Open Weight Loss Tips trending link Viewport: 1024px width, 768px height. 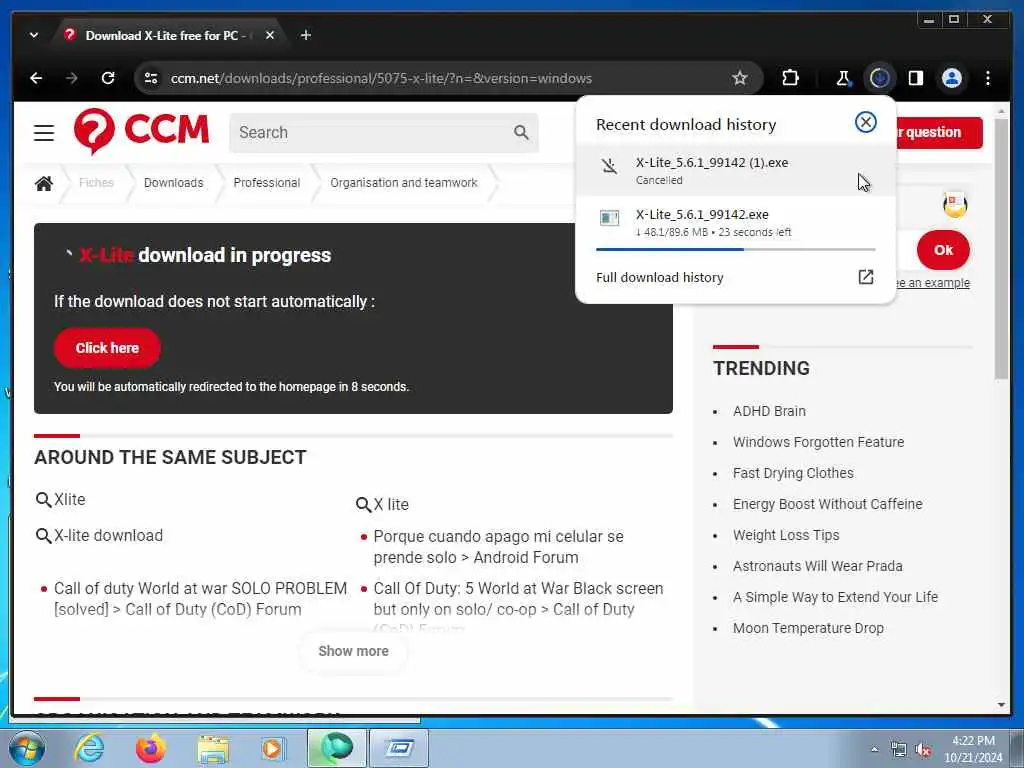[x=786, y=535]
